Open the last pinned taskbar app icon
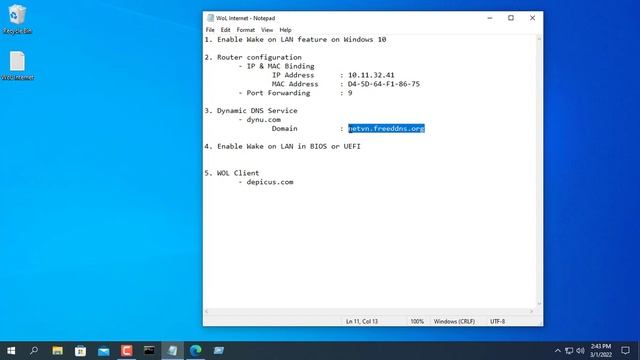This screenshot has height=360, width=640. coord(218,351)
